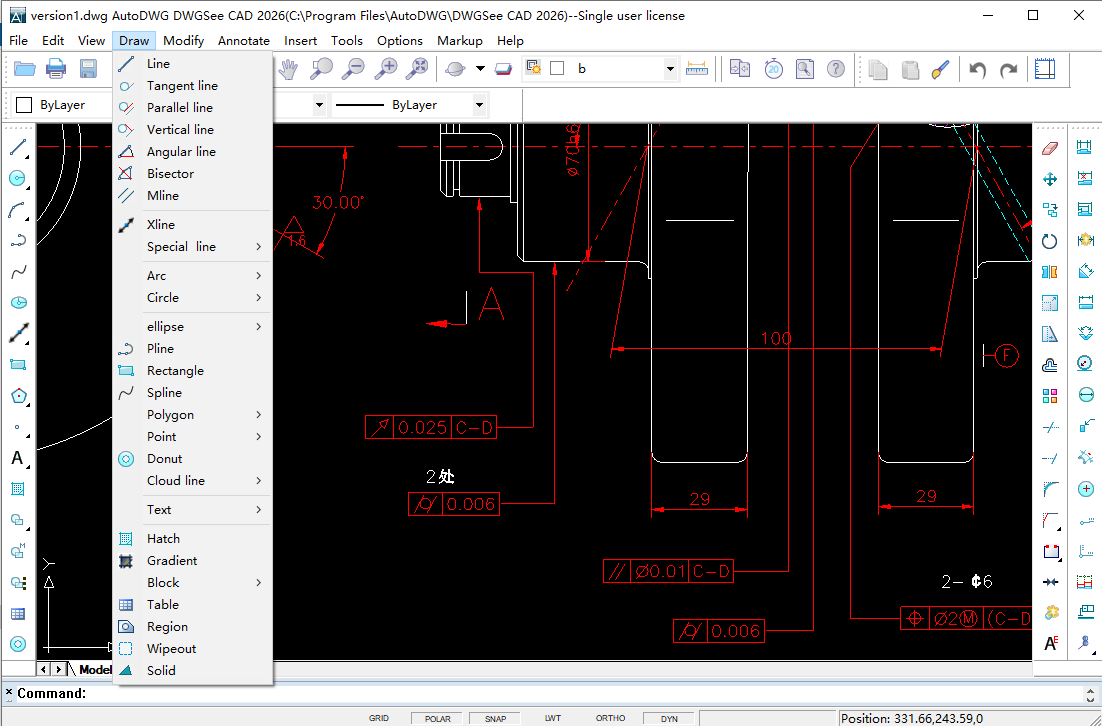Open the ByLayer linetype dropdown
This screenshot has width=1102, height=726.
point(479,105)
